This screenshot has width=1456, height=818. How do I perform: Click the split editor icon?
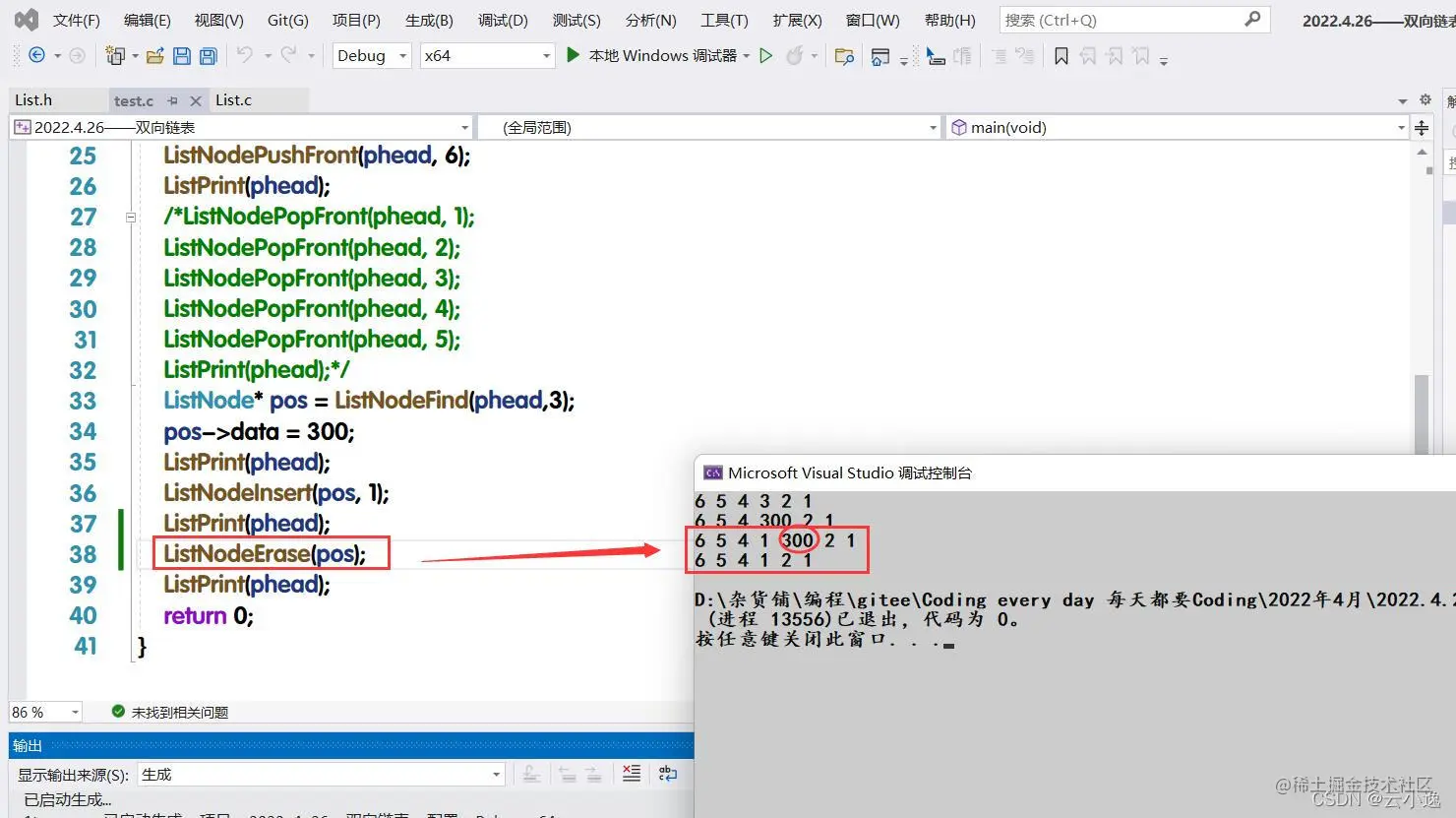click(1422, 128)
